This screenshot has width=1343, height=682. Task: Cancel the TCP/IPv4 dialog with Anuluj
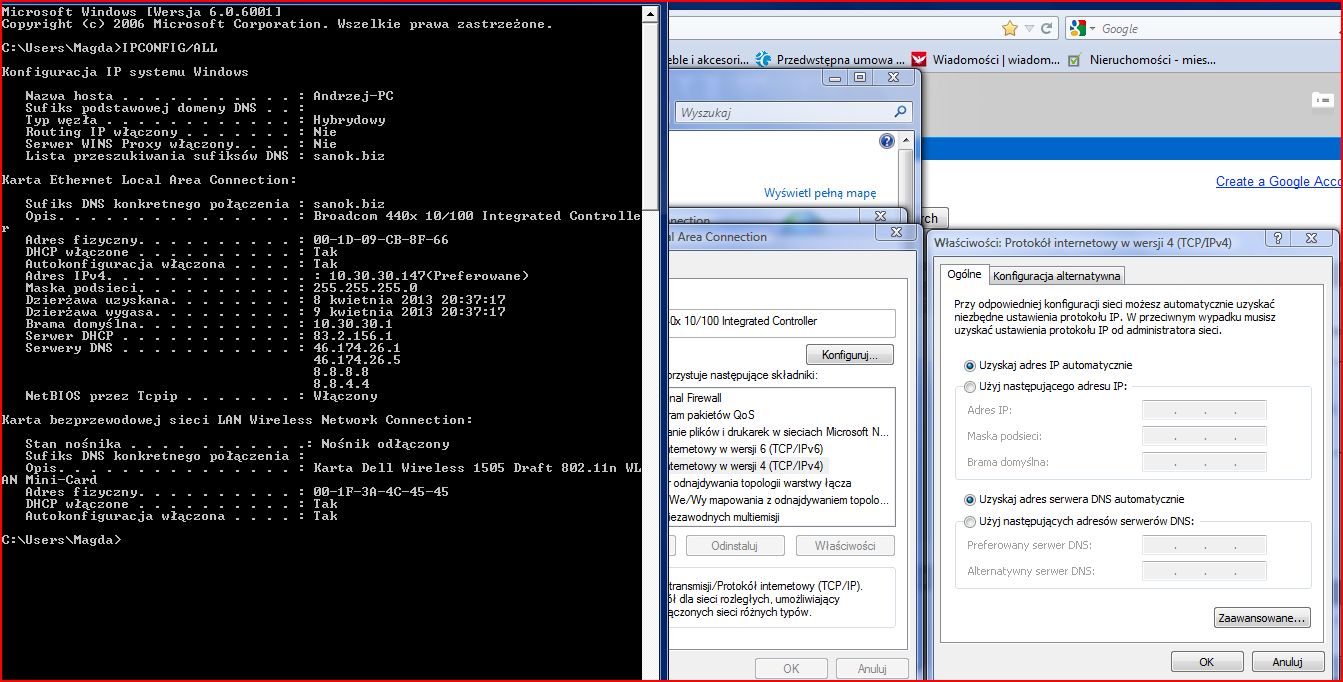click(x=1287, y=662)
